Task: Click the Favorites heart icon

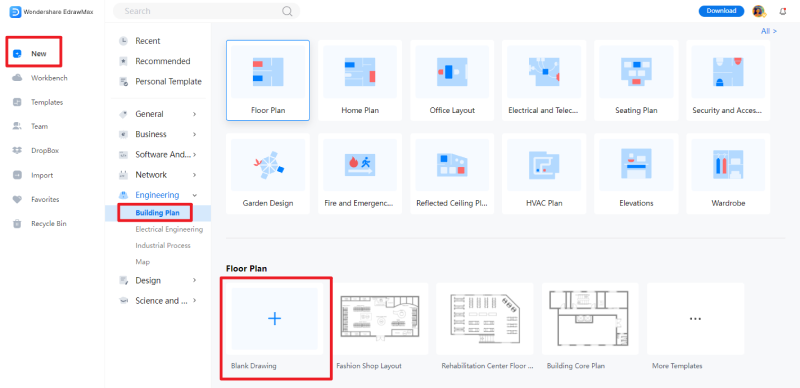Action: [17, 199]
